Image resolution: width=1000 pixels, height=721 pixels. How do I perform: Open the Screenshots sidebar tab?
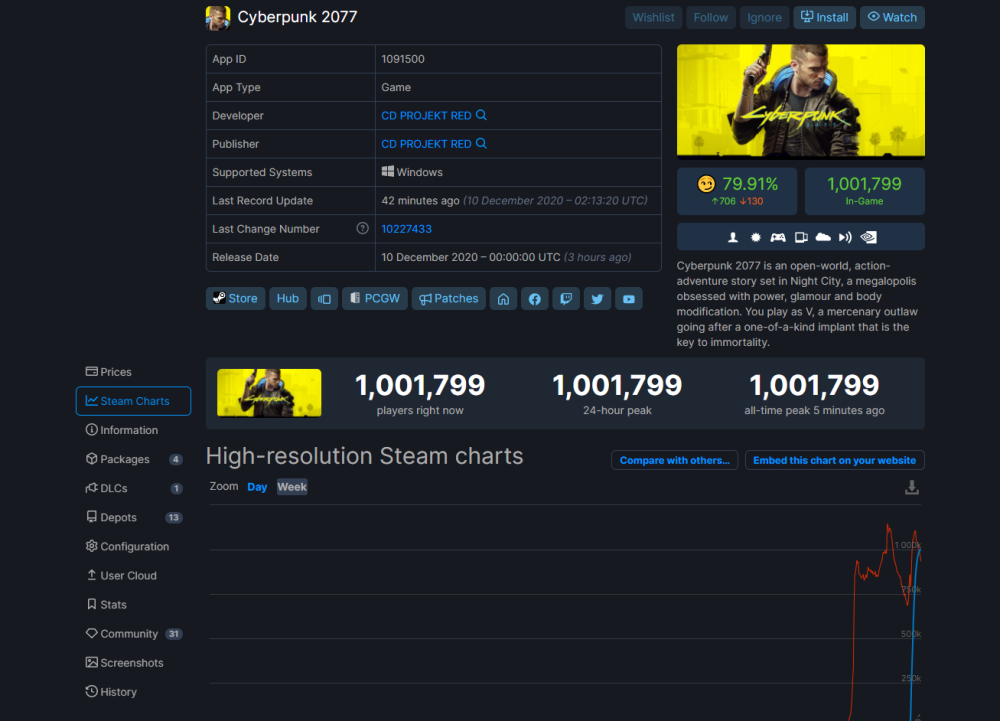133,663
